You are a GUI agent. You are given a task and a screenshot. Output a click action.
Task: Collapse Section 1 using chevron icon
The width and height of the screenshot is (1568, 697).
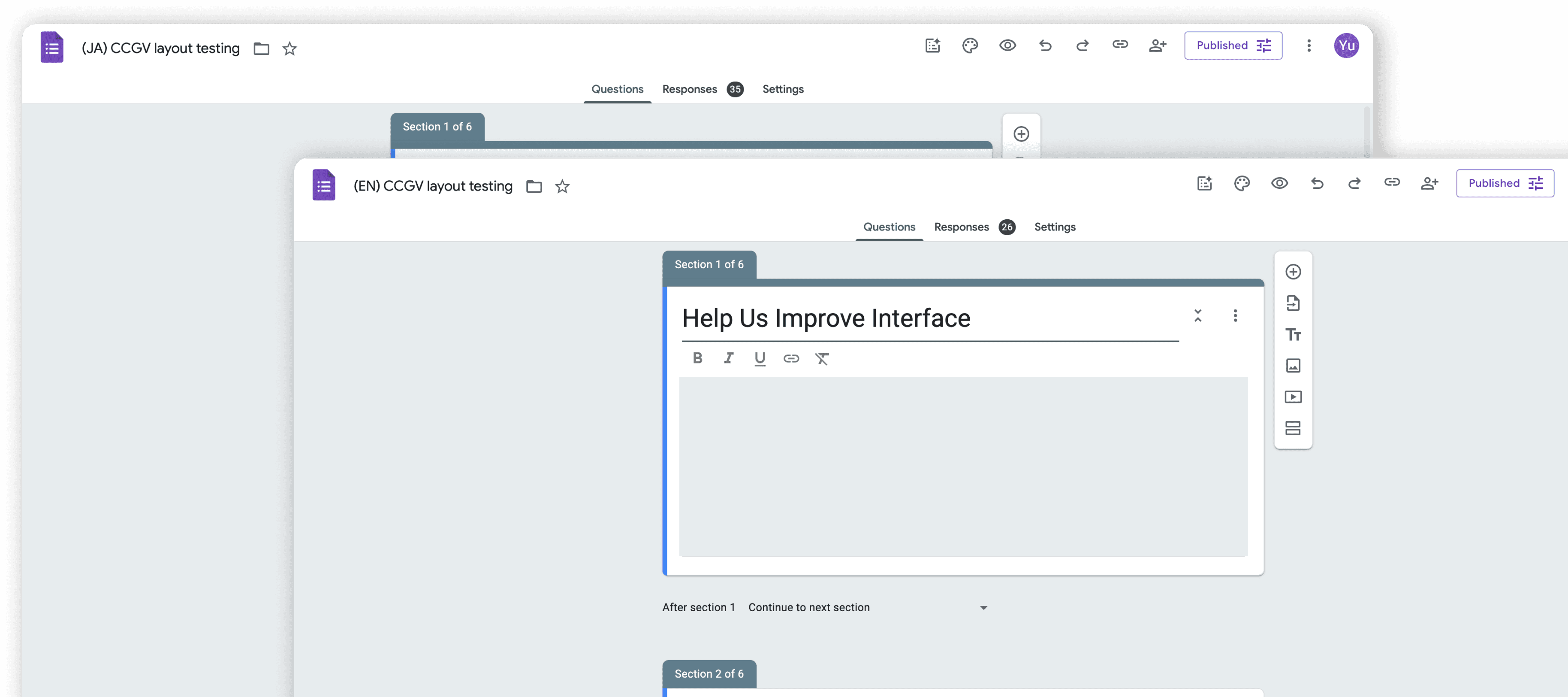click(x=1197, y=315)
